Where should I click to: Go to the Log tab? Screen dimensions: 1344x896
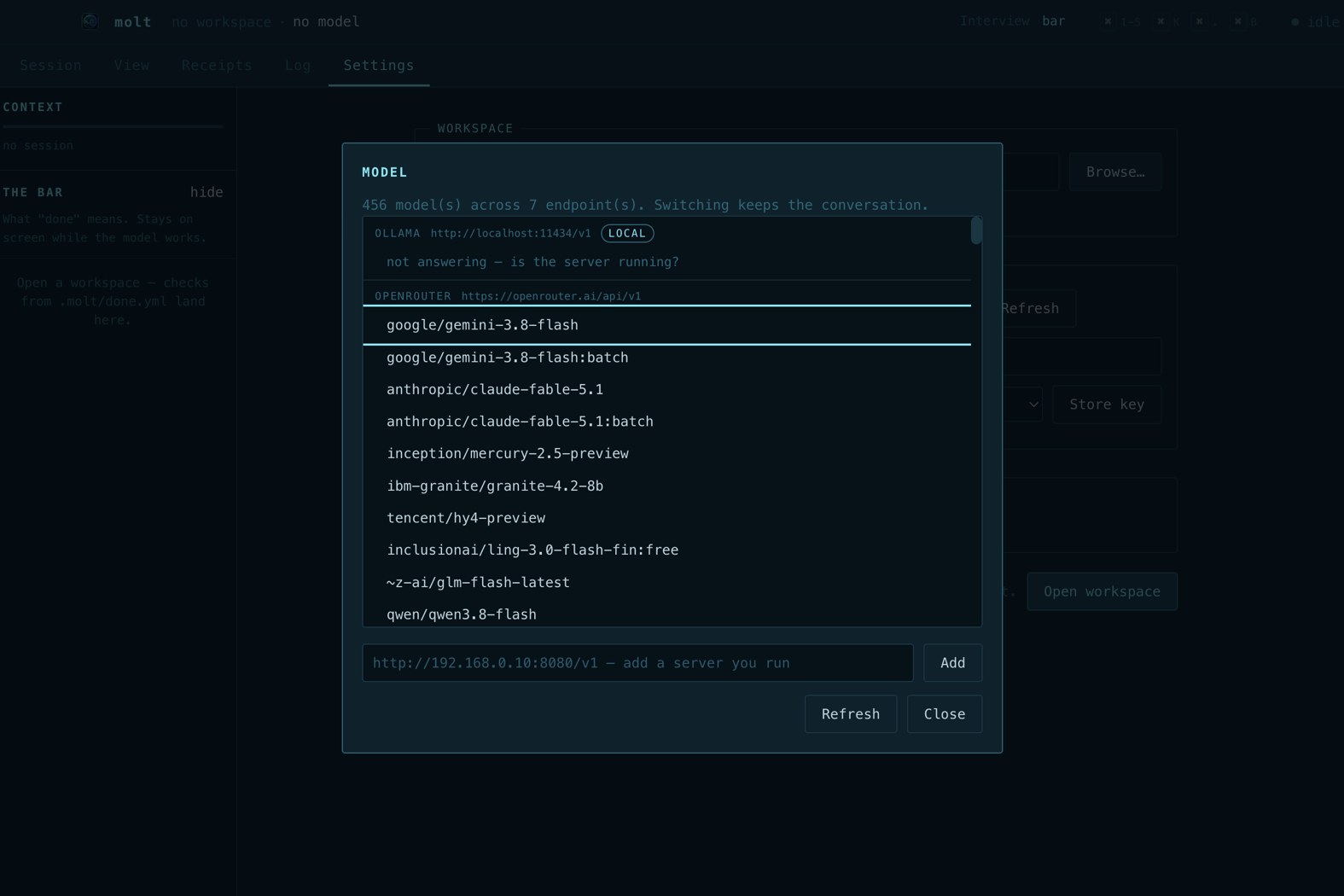point(298,66)
